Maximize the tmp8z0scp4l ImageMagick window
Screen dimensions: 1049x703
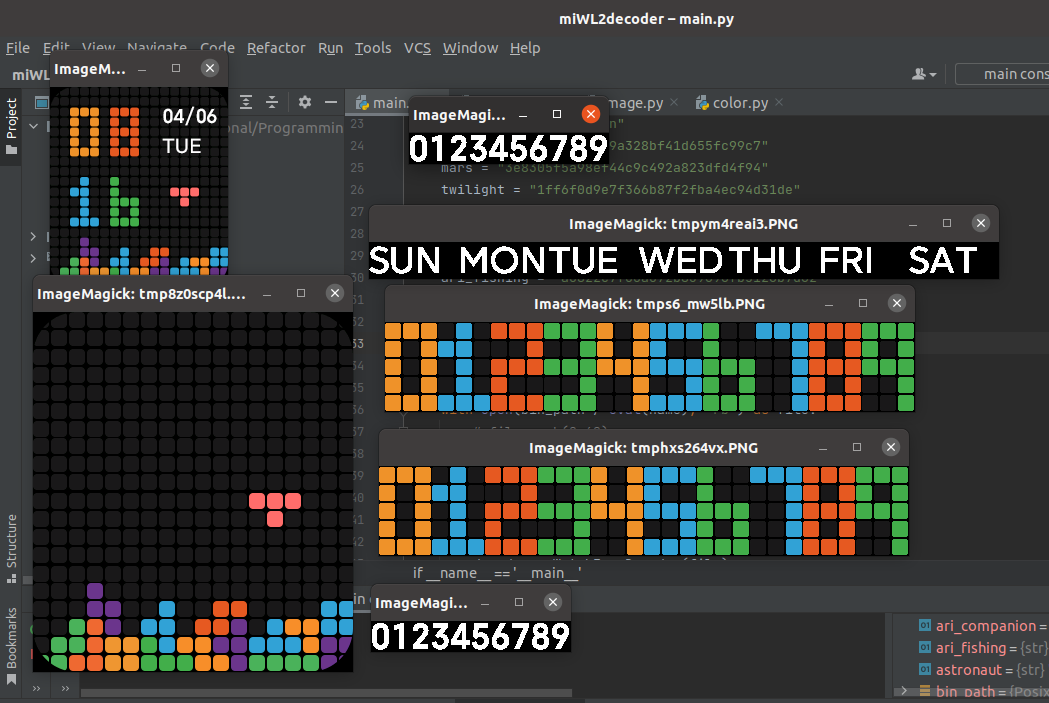pyautogui.click(x=300, y=293)
